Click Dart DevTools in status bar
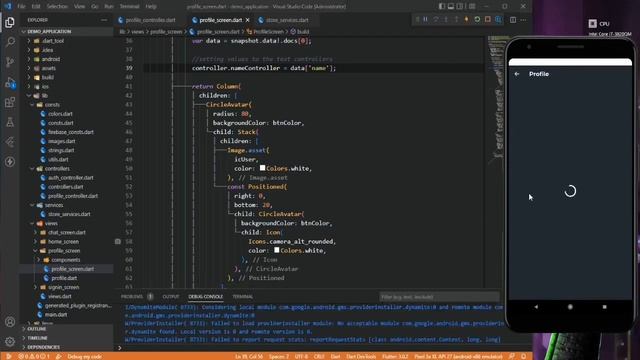The height and width of the screenshot is (360, 640). coord(361,356)
